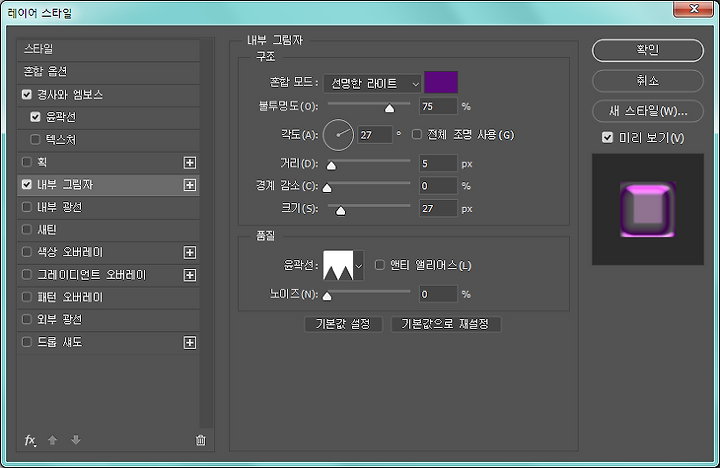Click the 거리 px value field
The height and width of the screenshot is (468, 720).
pos(438,164)
